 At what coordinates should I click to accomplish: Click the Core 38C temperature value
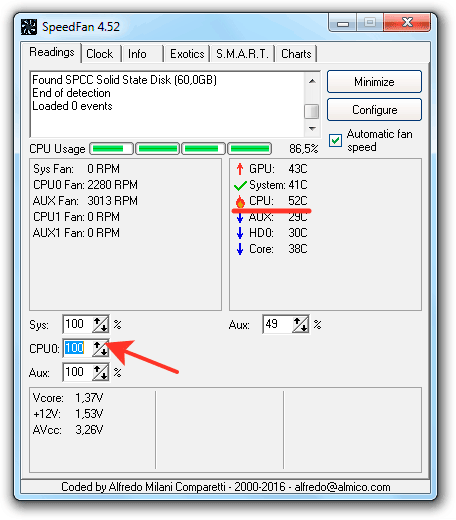click(298, 249)
